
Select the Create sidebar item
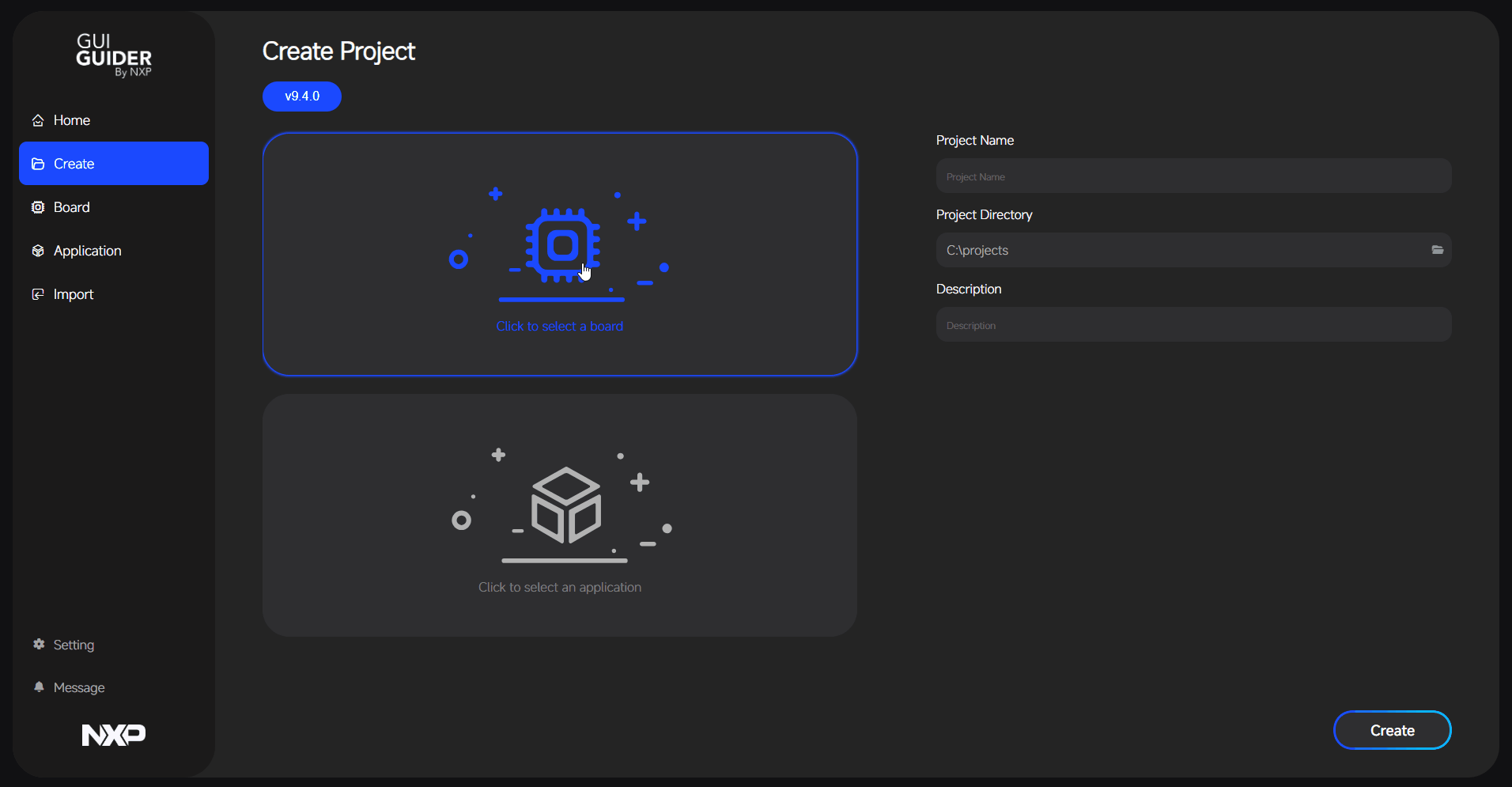click(113, 164)
